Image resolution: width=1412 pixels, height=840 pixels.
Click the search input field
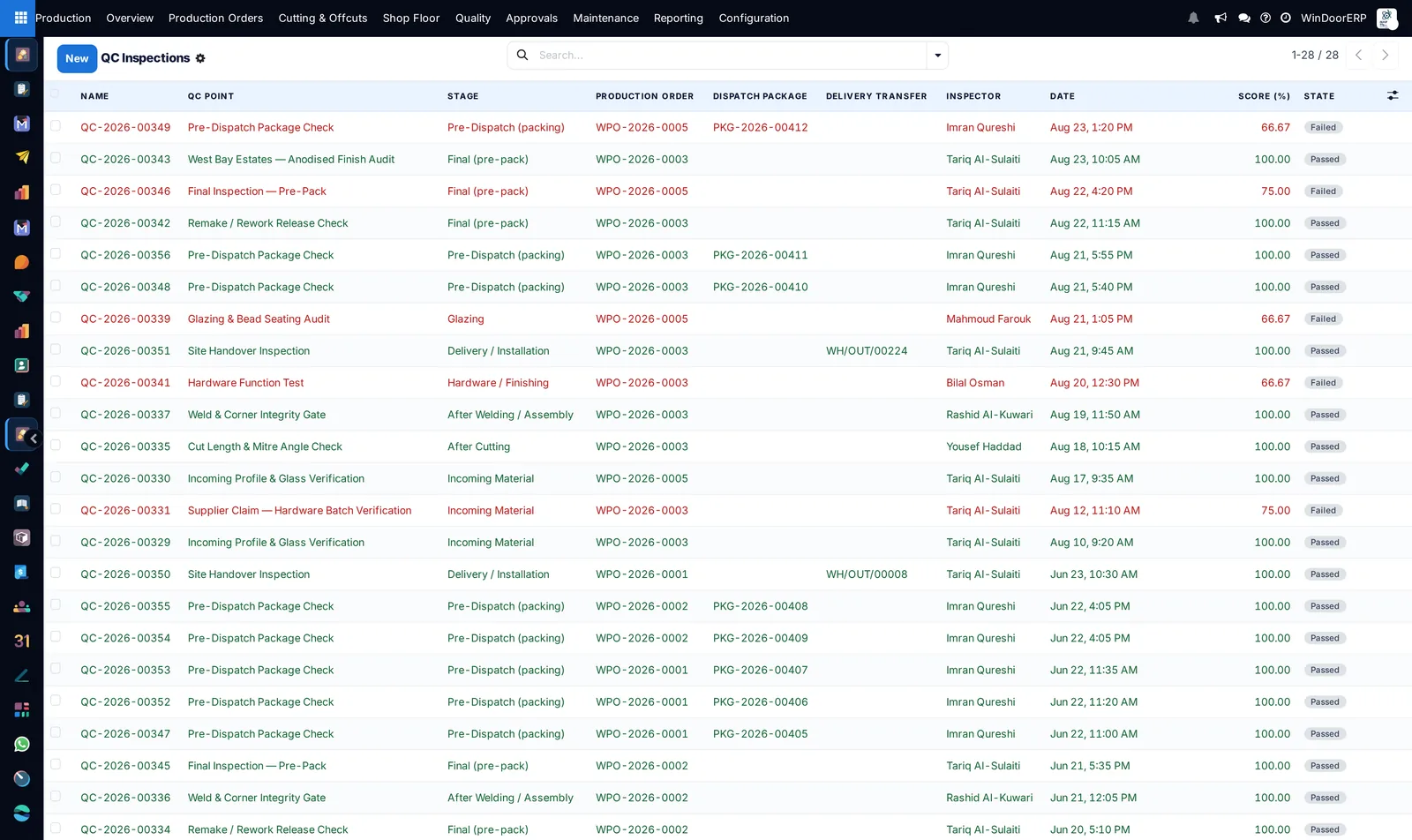(729, 56)
